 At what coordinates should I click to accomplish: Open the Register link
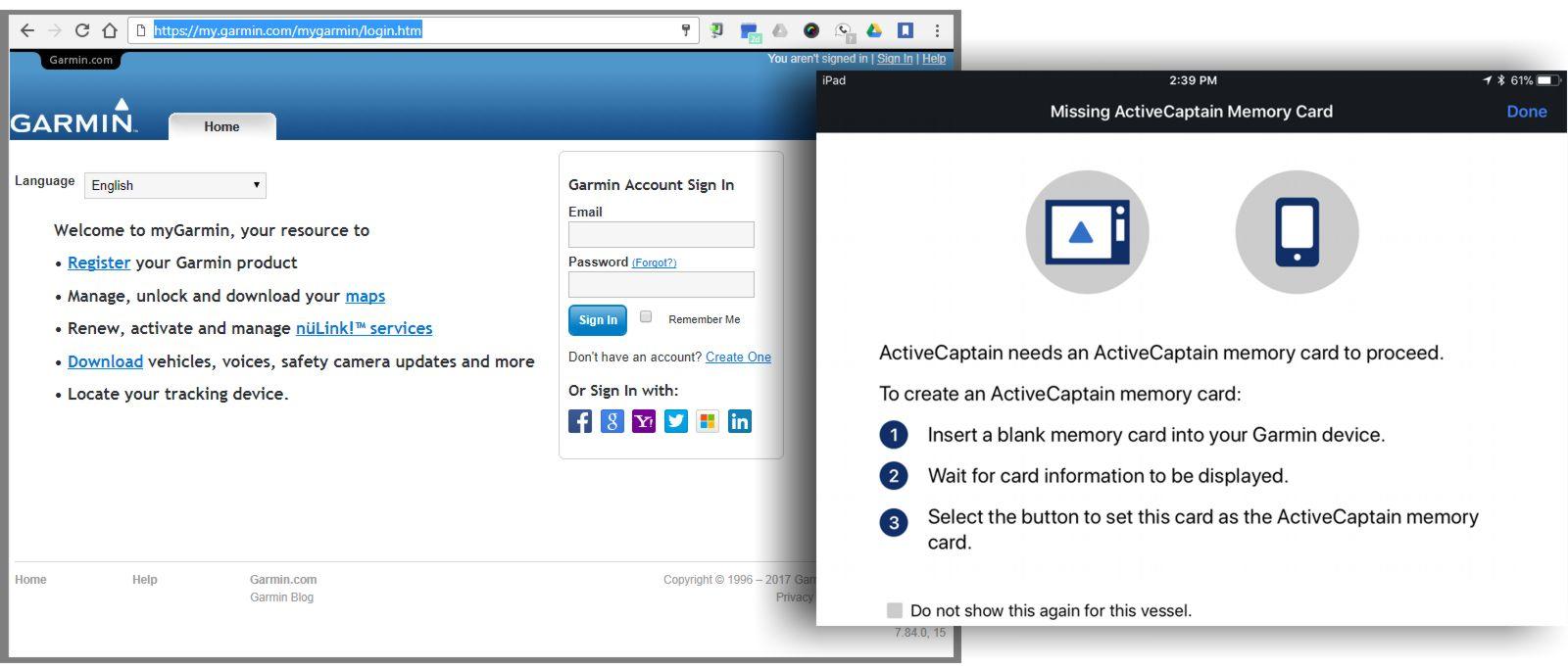(x=99, y=262)
